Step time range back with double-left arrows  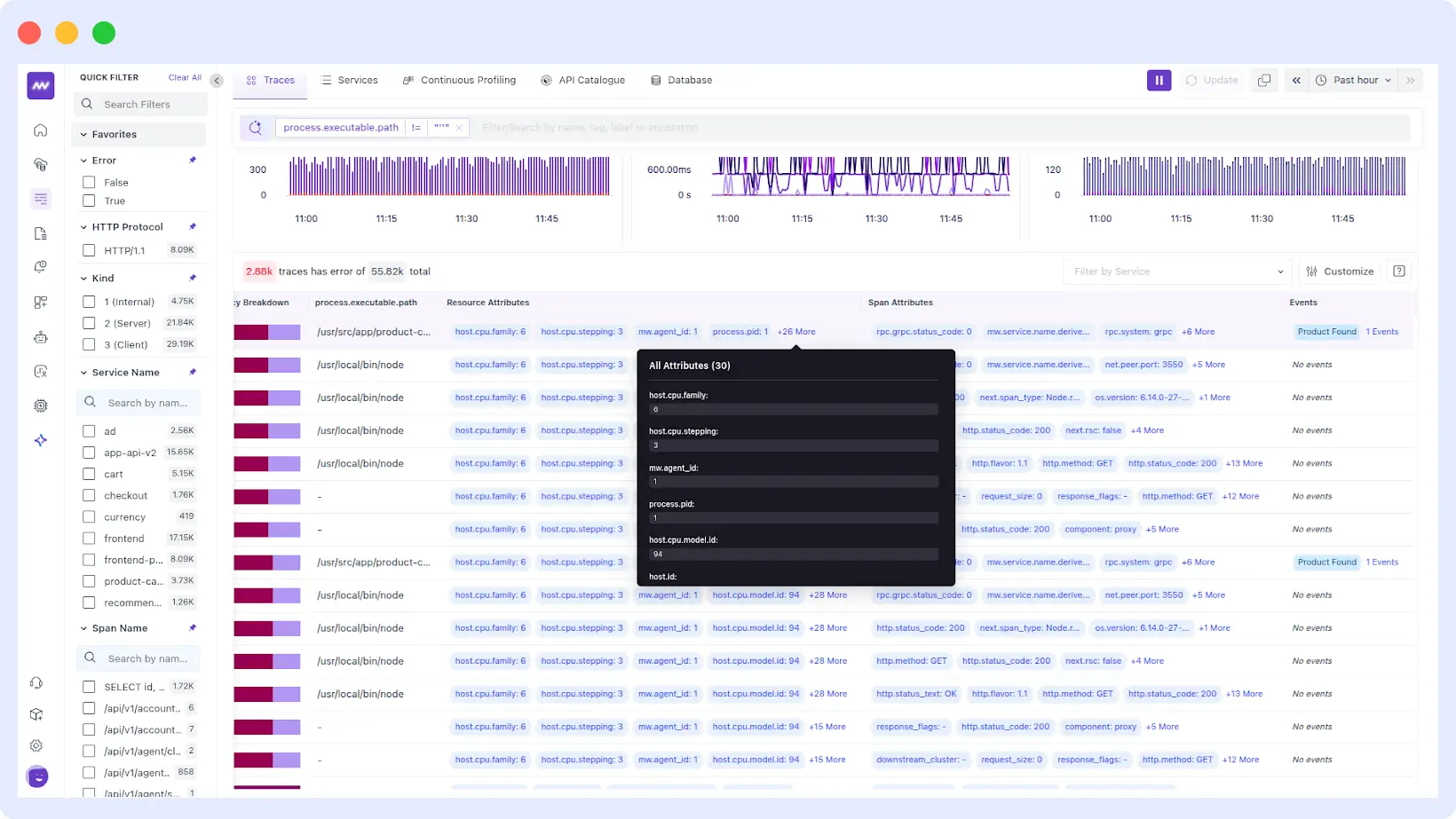(1296, 80)
